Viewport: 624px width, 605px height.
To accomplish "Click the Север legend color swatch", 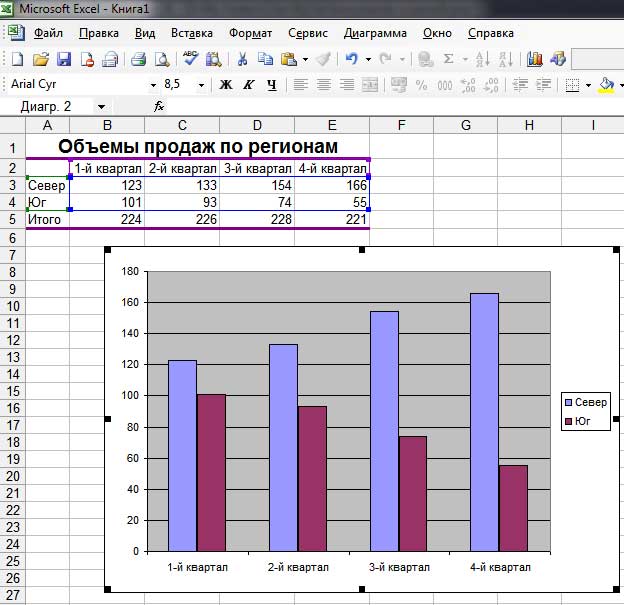I will point(569,402).
